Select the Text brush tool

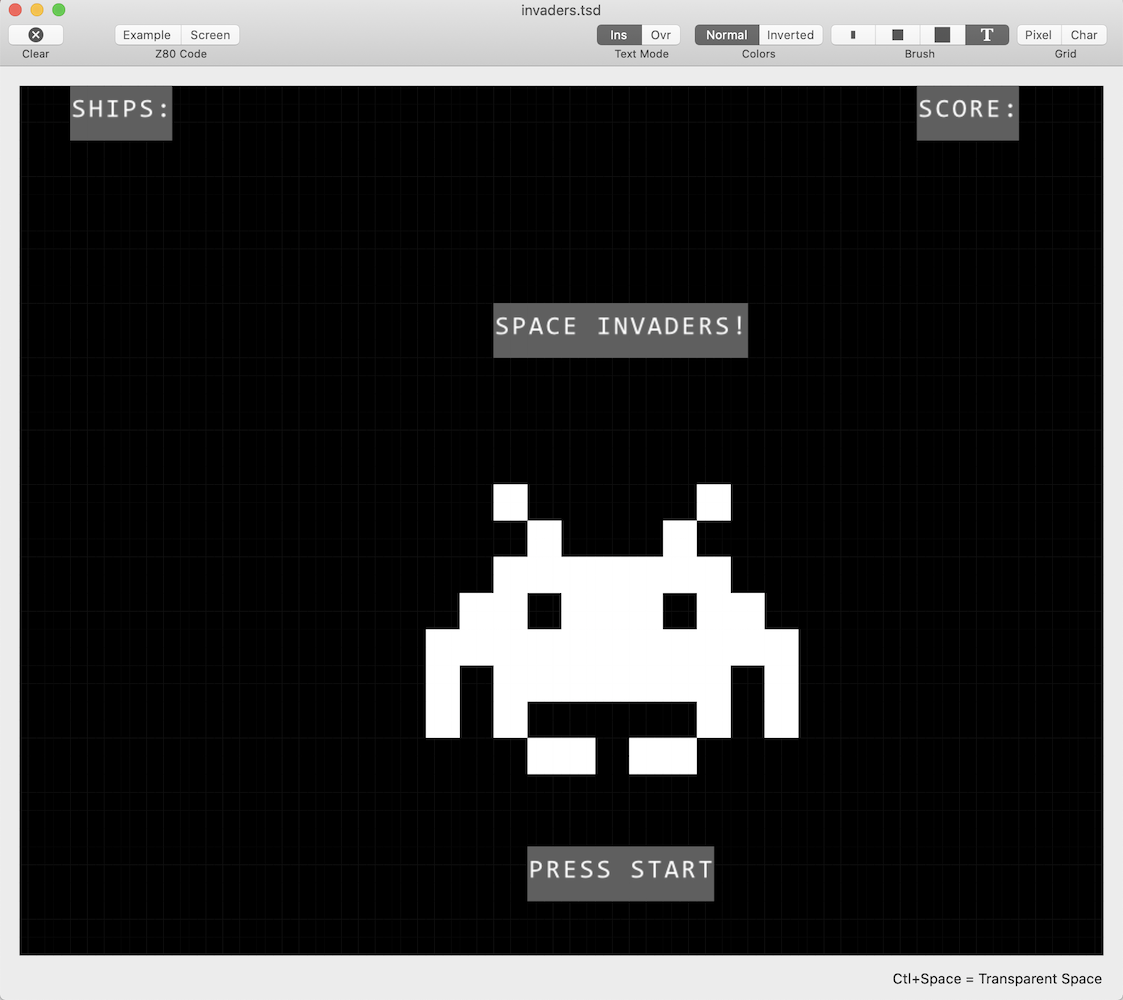point(987,35)
